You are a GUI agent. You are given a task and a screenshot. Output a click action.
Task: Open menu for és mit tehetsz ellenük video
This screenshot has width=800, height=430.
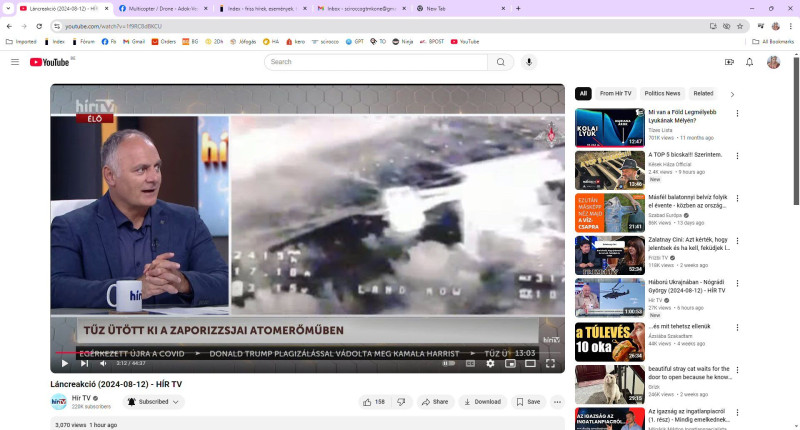point(737,327)
